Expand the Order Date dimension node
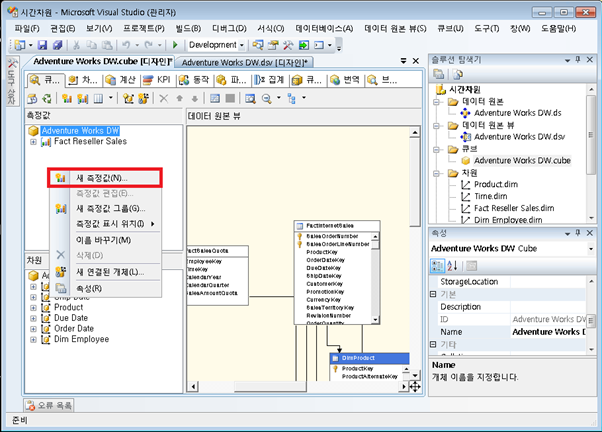This screenshot has height=432, width=602. [x=33, y=329]
